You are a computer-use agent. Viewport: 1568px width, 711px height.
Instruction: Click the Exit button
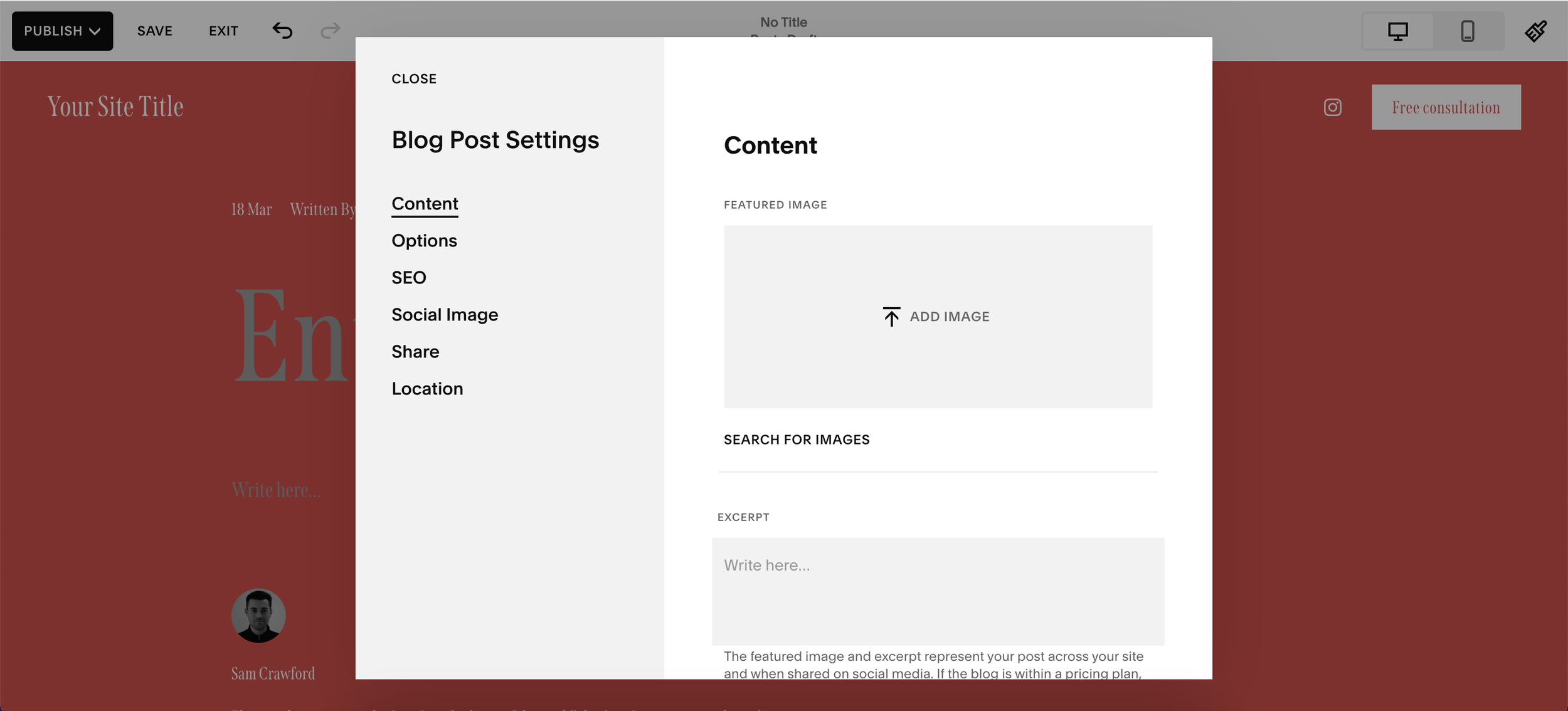pyautogui.click(x=223, y=31)
